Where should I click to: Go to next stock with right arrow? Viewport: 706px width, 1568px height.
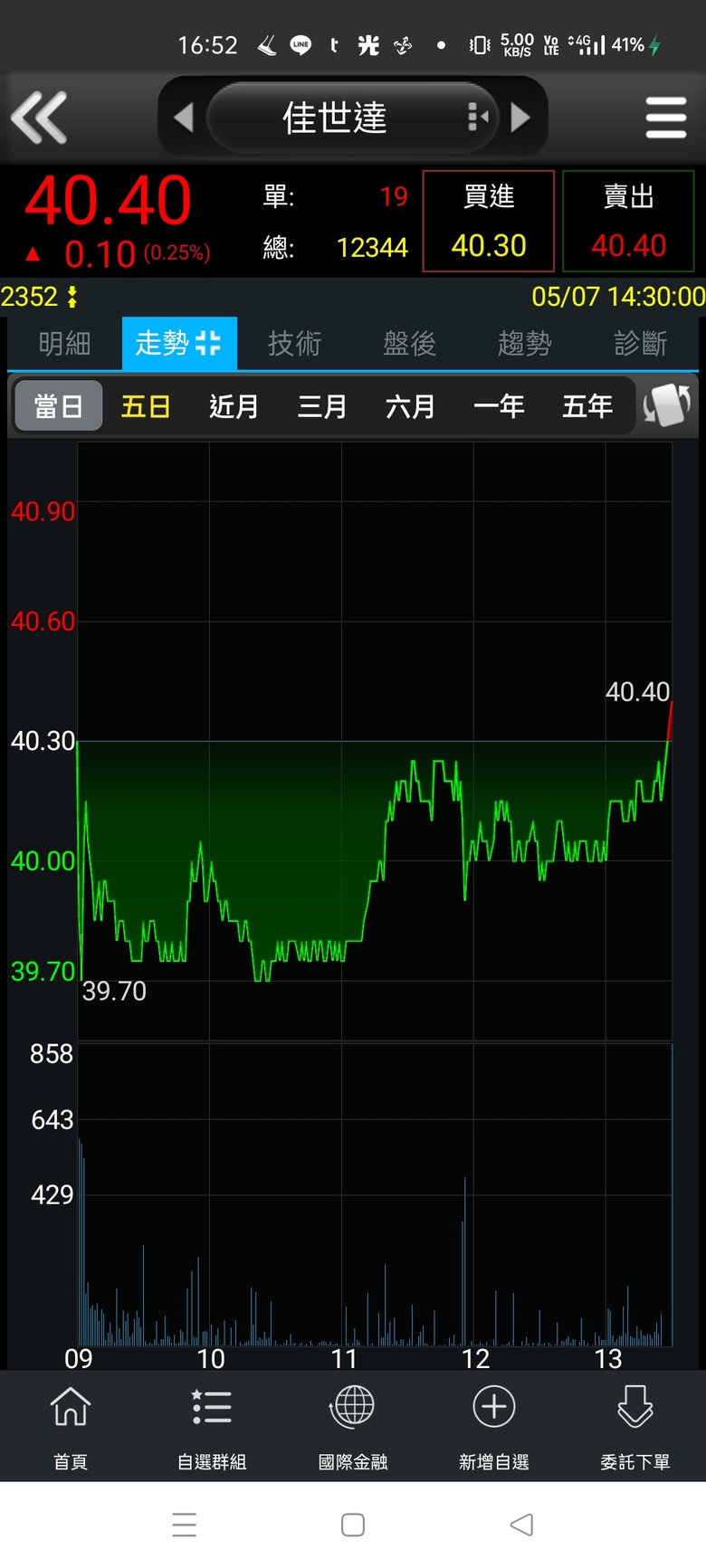[520, 118]
